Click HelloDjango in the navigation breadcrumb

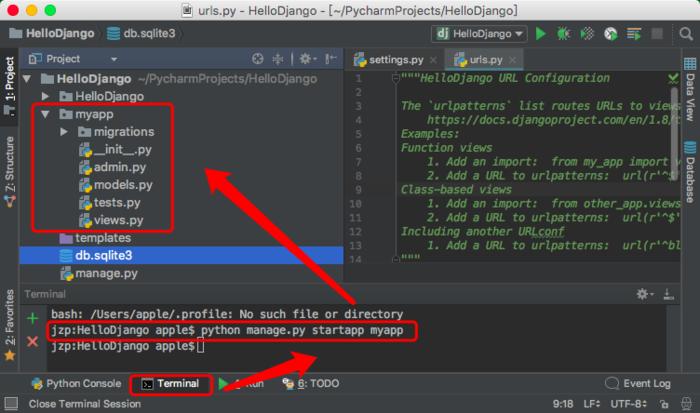pyautogui.click(x=52, y=33)
